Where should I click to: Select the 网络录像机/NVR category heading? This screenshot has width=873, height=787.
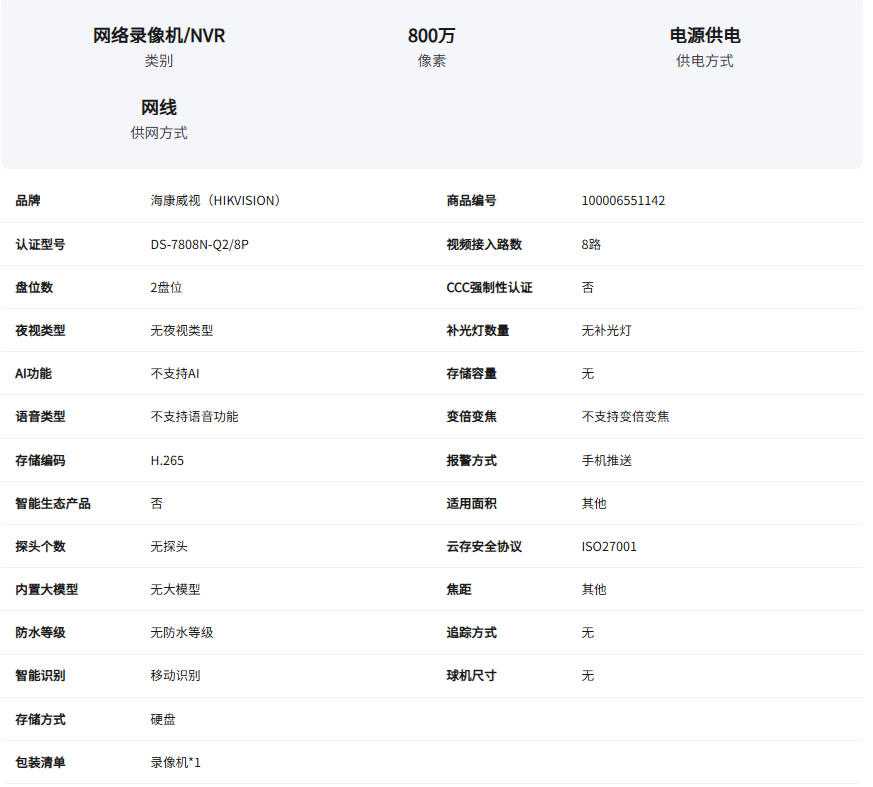click(159, 36)
